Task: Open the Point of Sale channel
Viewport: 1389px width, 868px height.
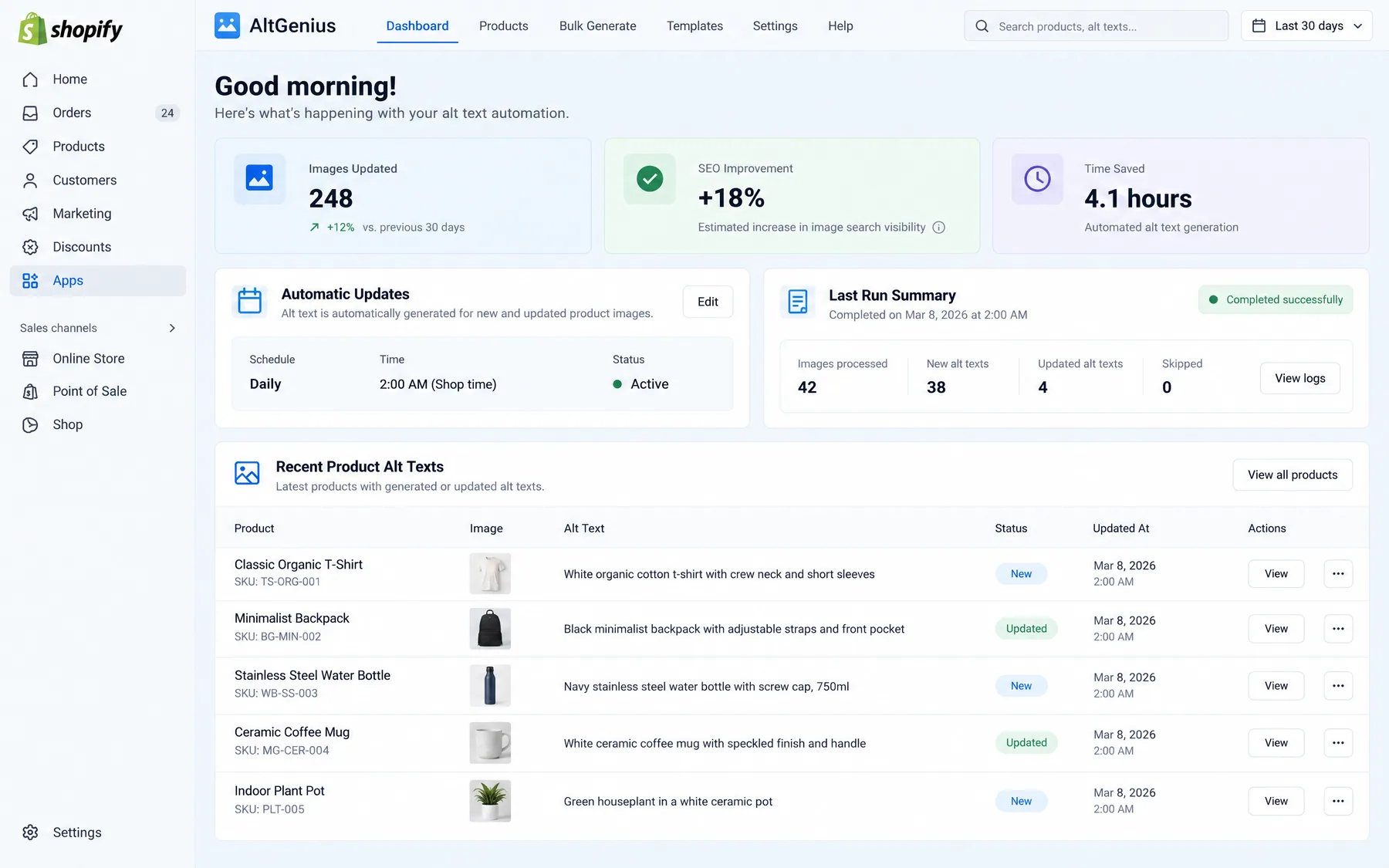Action: pos(97,391)
